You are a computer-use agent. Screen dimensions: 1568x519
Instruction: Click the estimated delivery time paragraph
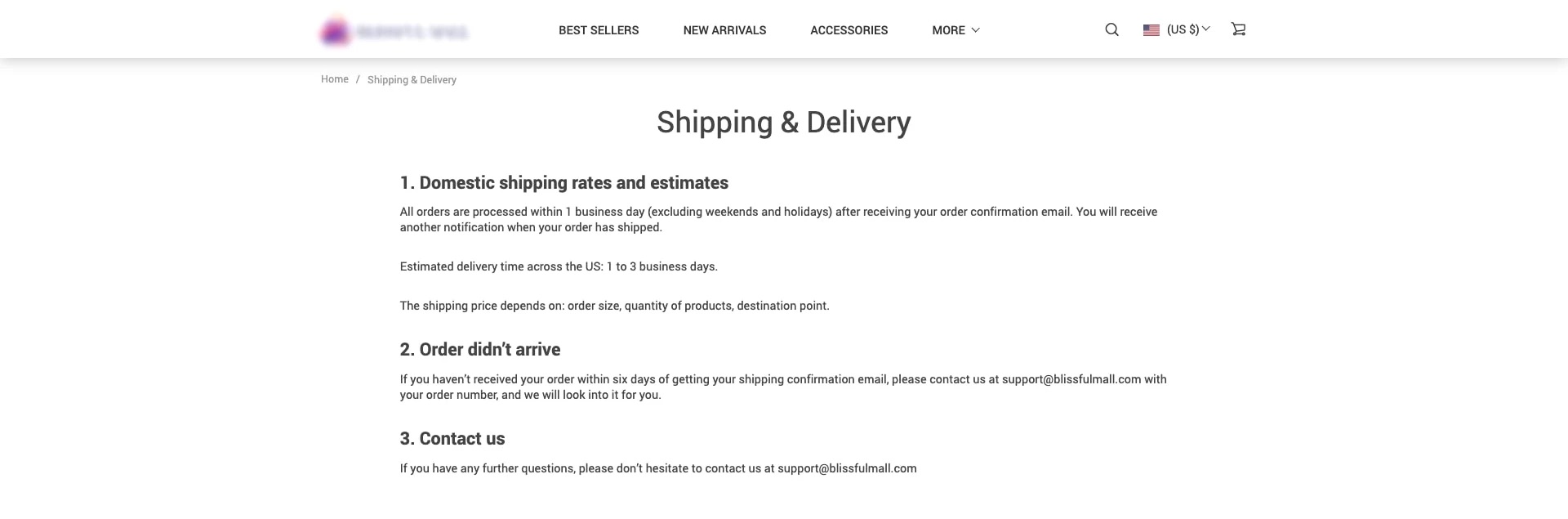pyautogui.click(x=559, y=266)
